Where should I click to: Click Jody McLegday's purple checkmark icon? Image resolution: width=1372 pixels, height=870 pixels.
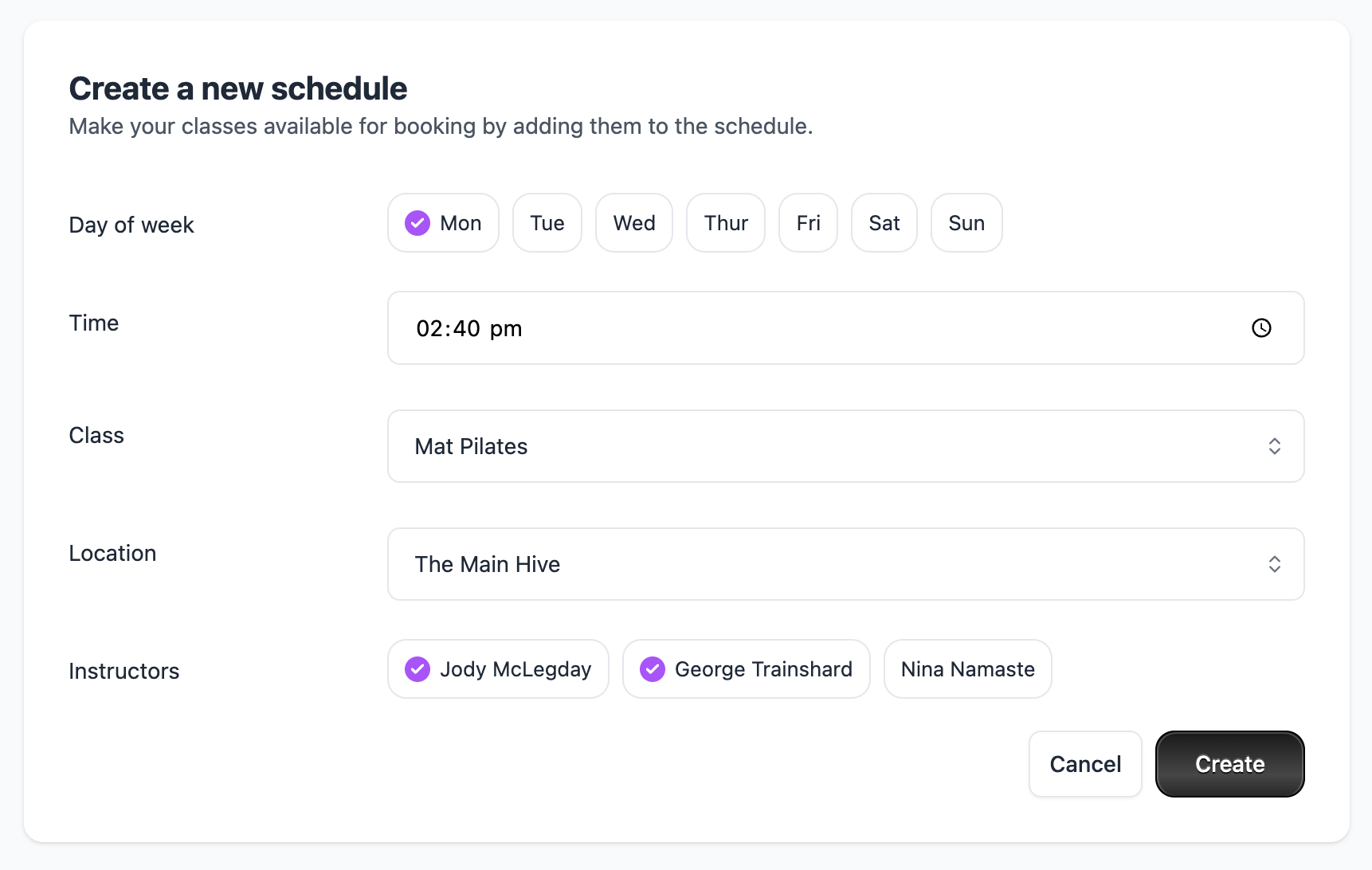coord(417,669)
